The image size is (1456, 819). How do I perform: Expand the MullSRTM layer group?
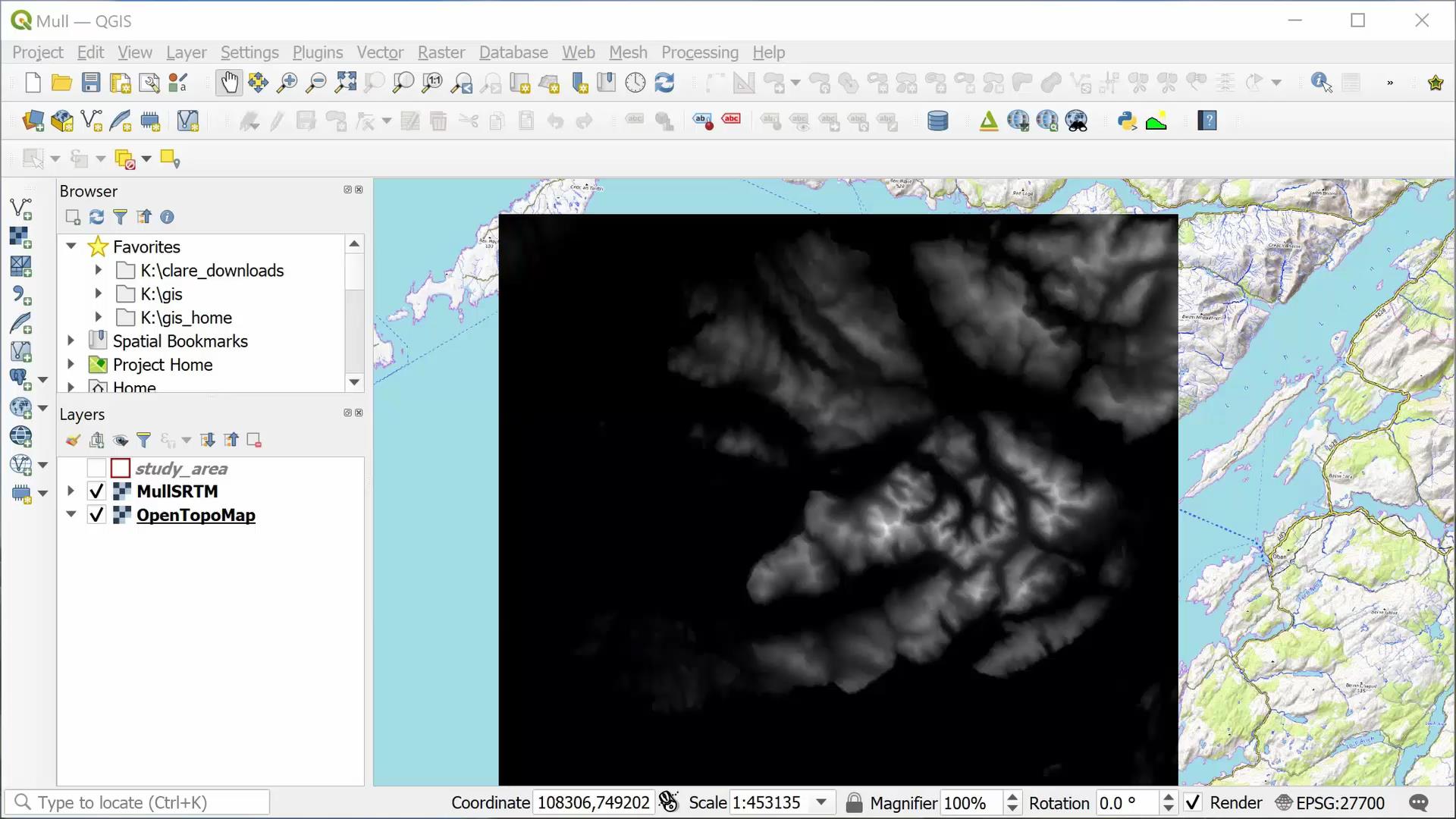[70, 491]
